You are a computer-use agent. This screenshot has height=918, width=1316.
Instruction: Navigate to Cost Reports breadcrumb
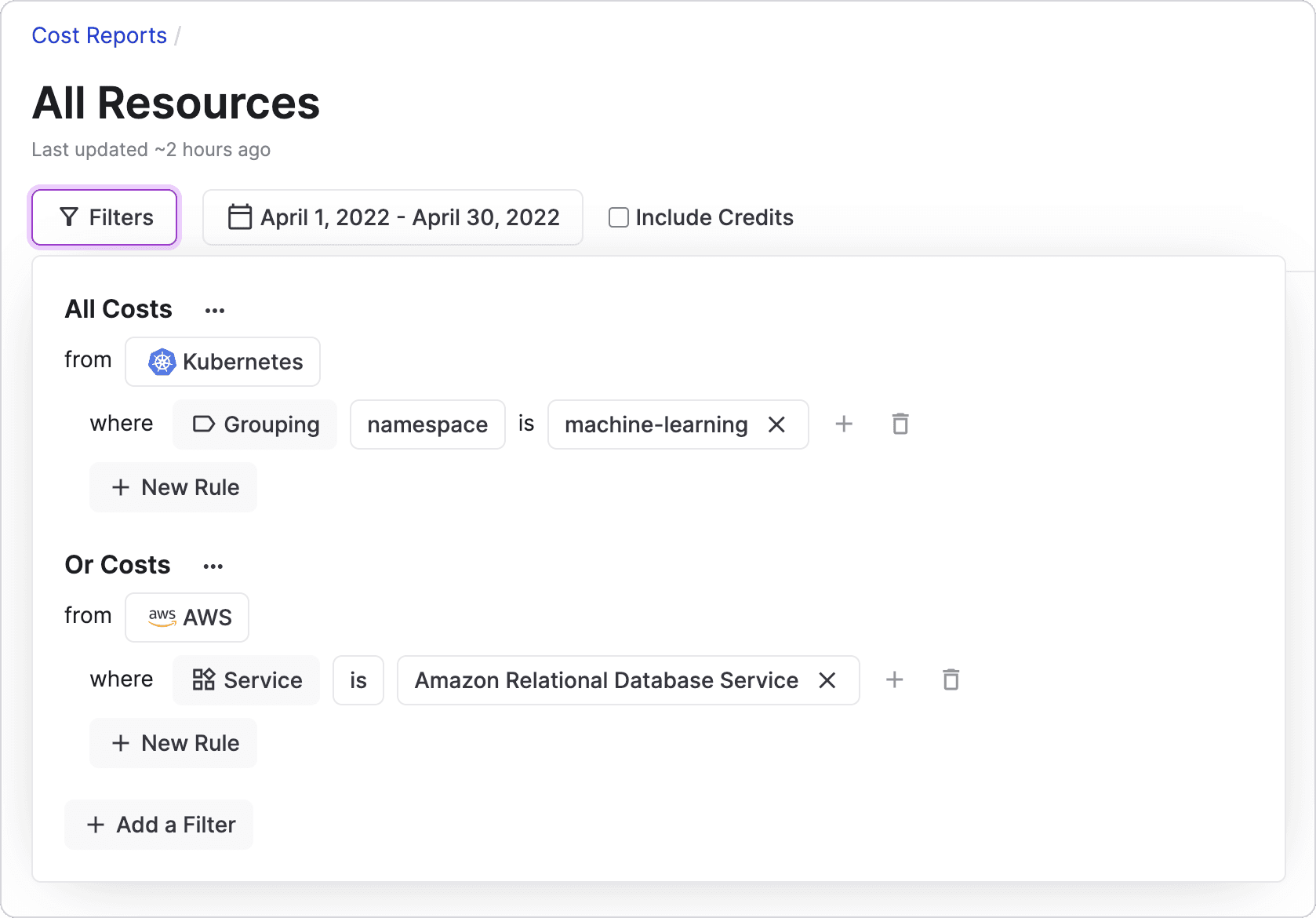99,35
